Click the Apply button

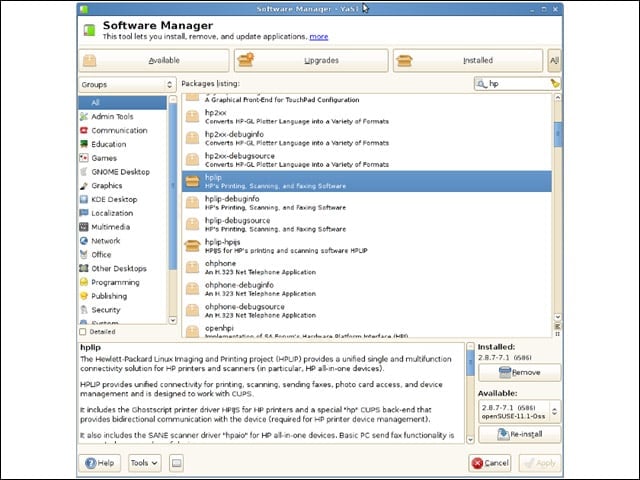(540, 463)
